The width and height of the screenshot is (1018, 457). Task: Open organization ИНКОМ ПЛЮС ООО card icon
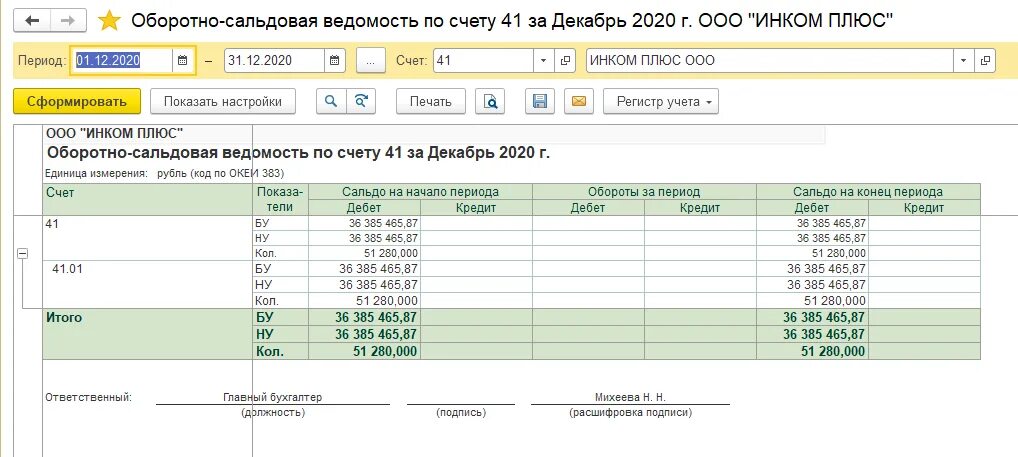point(985,60)
